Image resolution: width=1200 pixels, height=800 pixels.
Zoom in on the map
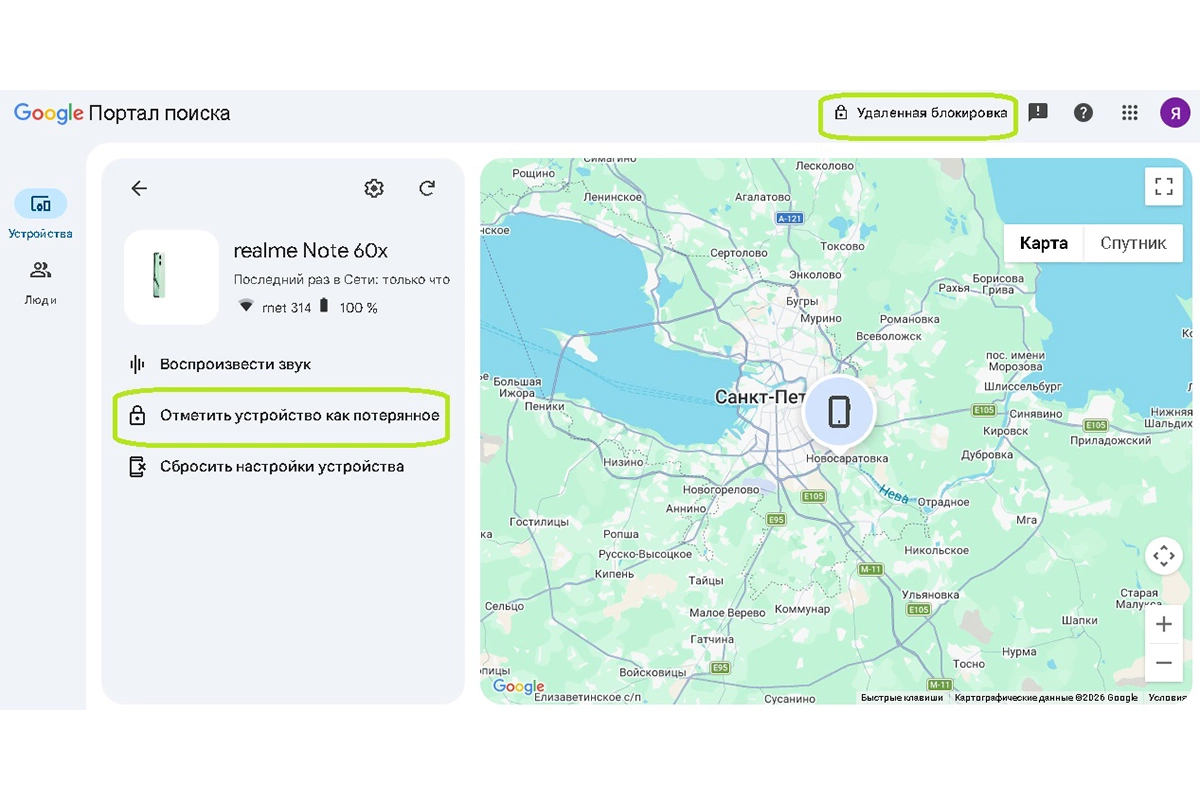[1163, 625]
